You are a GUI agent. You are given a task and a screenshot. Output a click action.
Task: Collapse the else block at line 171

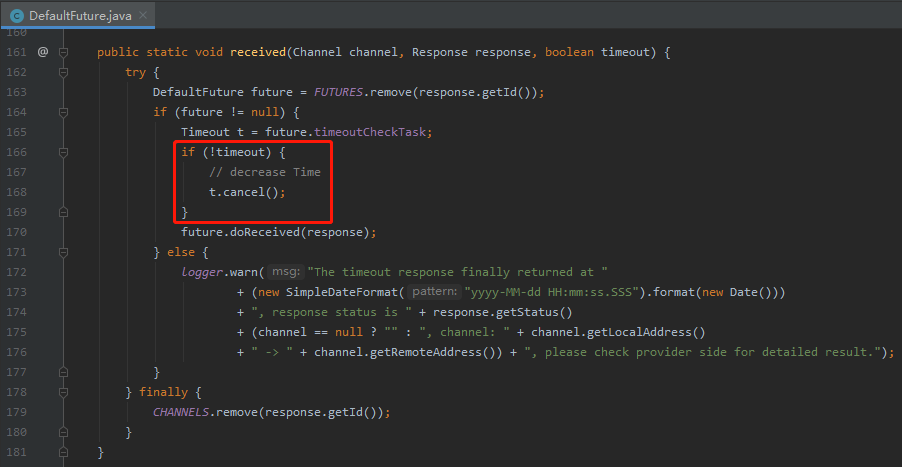point(64,252)
